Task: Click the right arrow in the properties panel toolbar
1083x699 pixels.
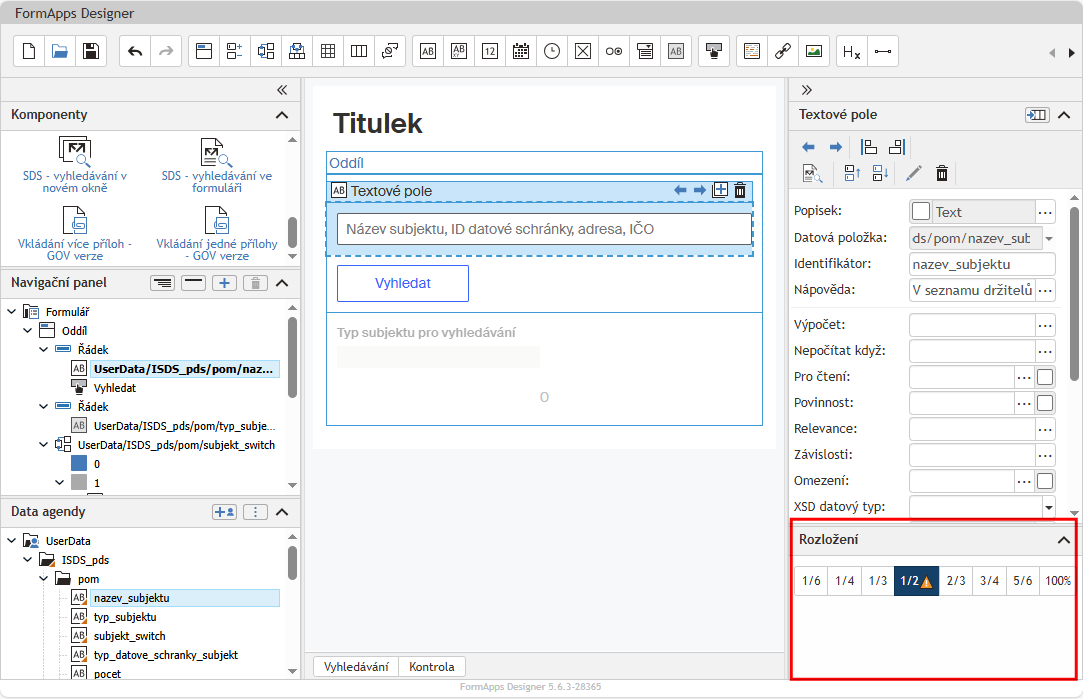Action: coord(836,147)
